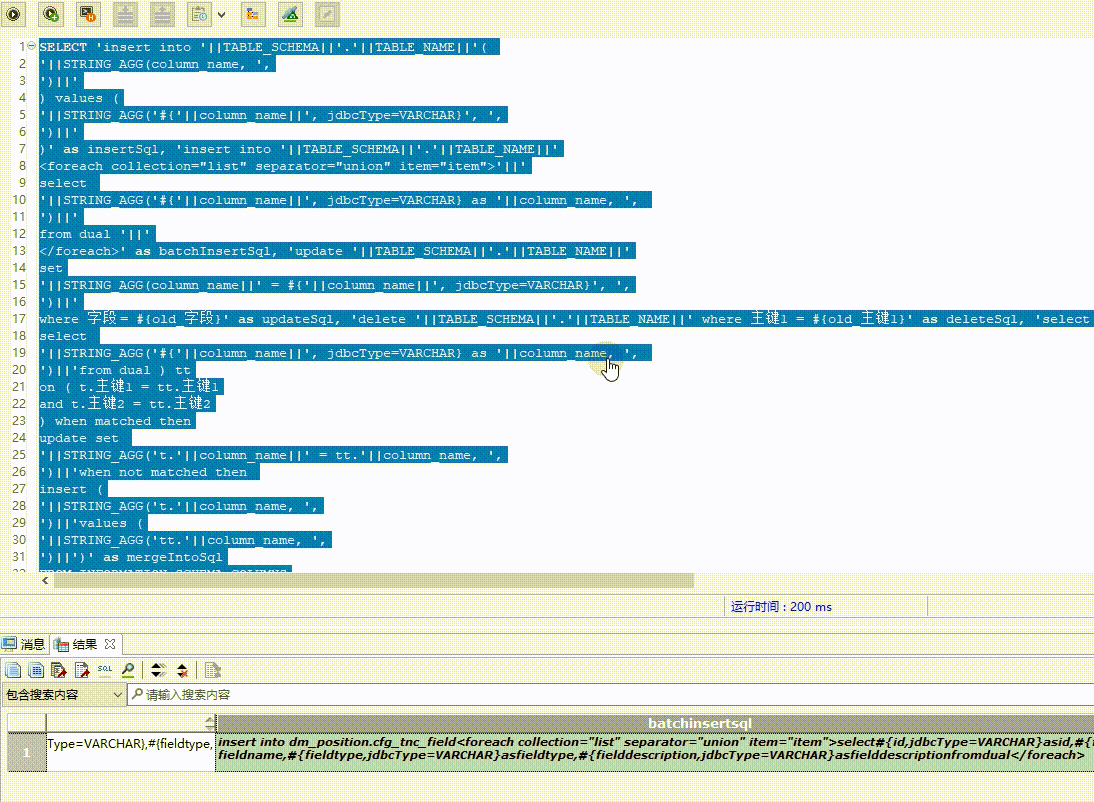Click the export document with red arrow icon
This screenshot has width=1094, height=802.
[82, 671]
